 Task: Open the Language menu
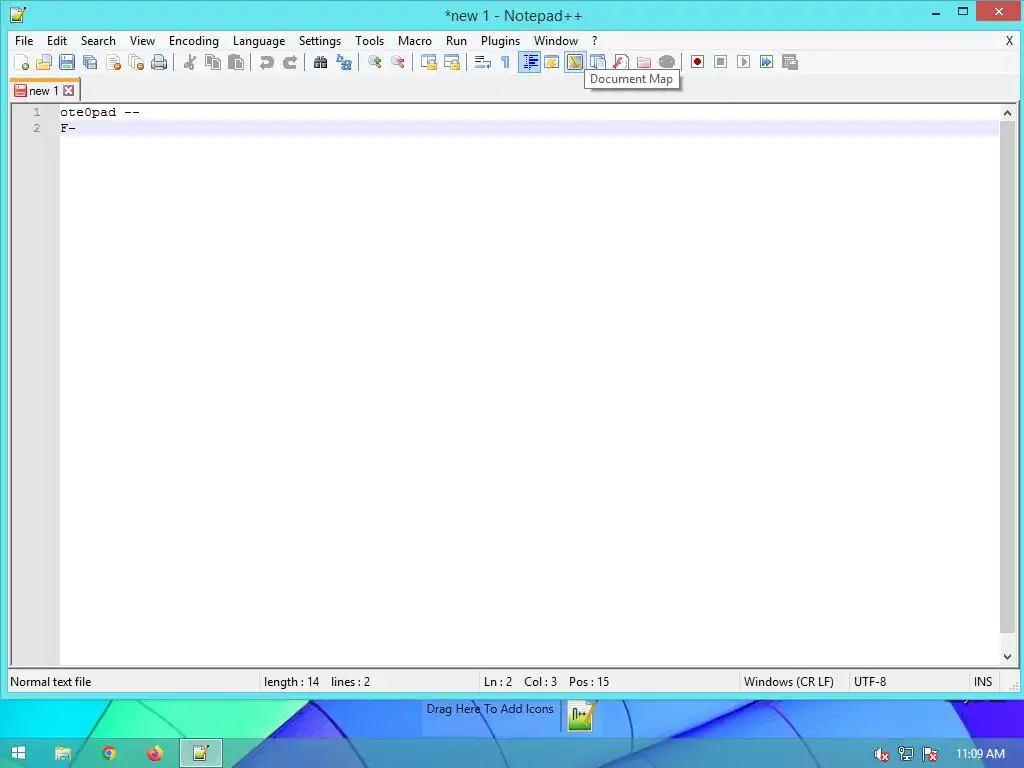pos(259,40)
